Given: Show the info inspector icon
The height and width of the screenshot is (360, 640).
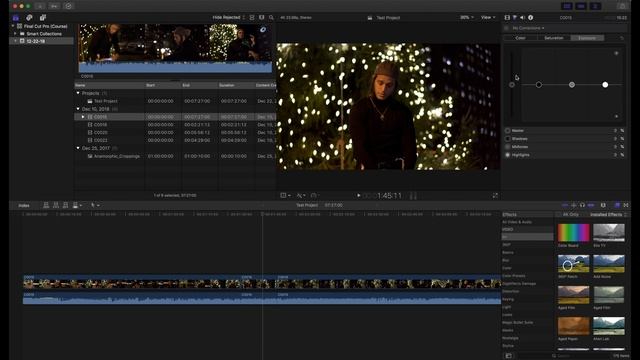Looking at the screenshot, I should tap(531, 18).
